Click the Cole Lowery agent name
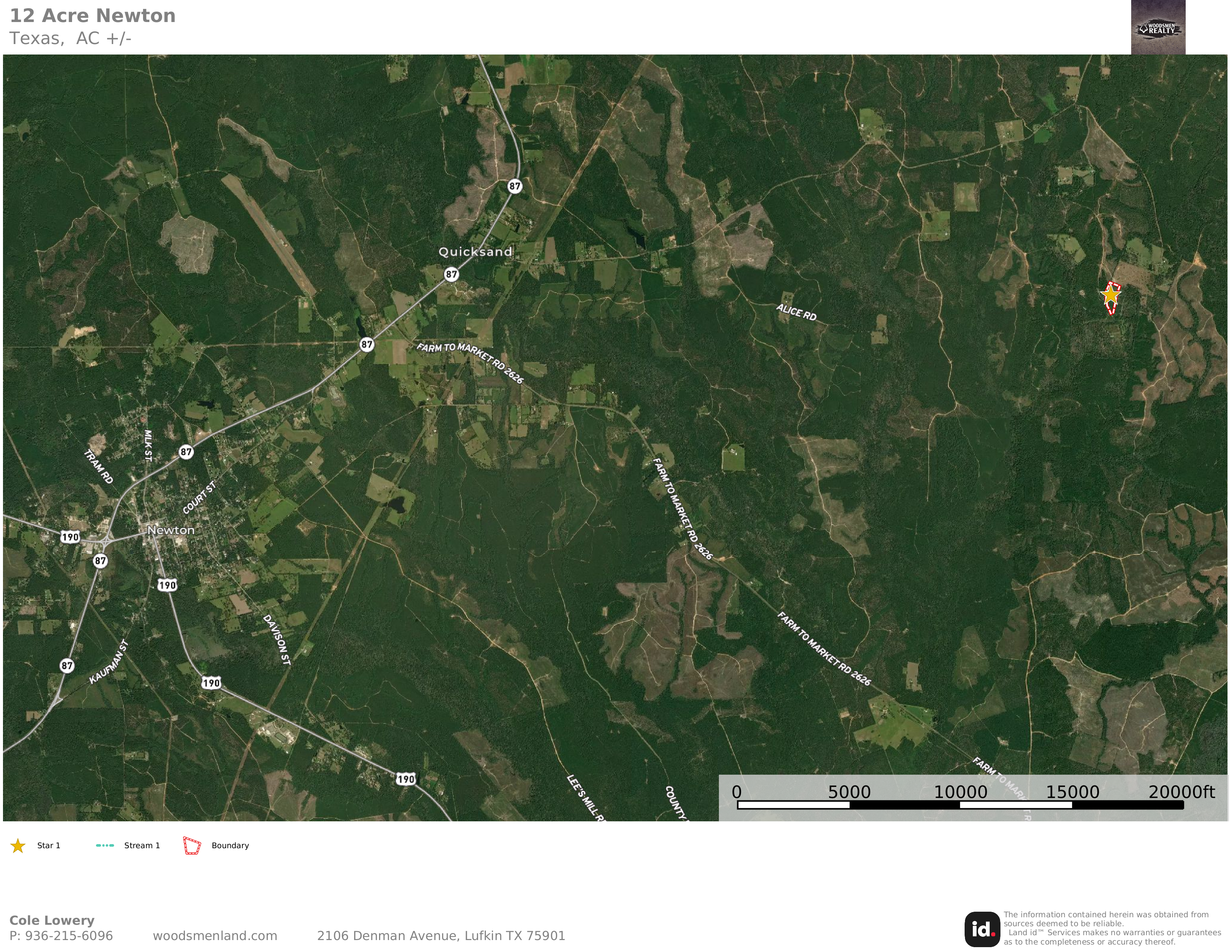Viewport: 1232px width, 952px height. point(52,920)
